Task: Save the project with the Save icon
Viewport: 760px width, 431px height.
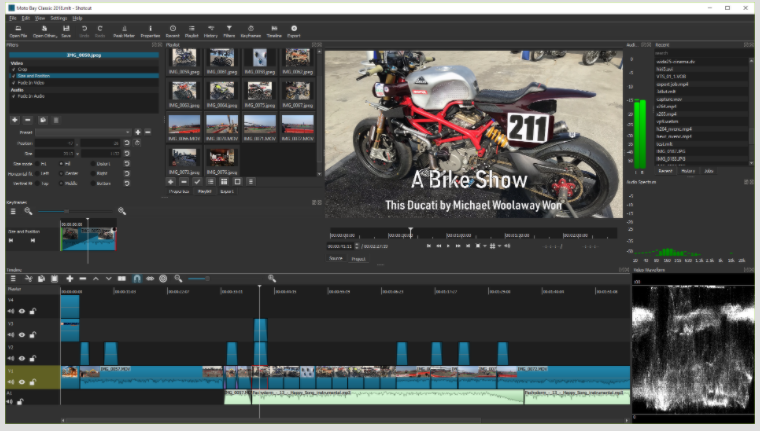Action: click(66, 32)
